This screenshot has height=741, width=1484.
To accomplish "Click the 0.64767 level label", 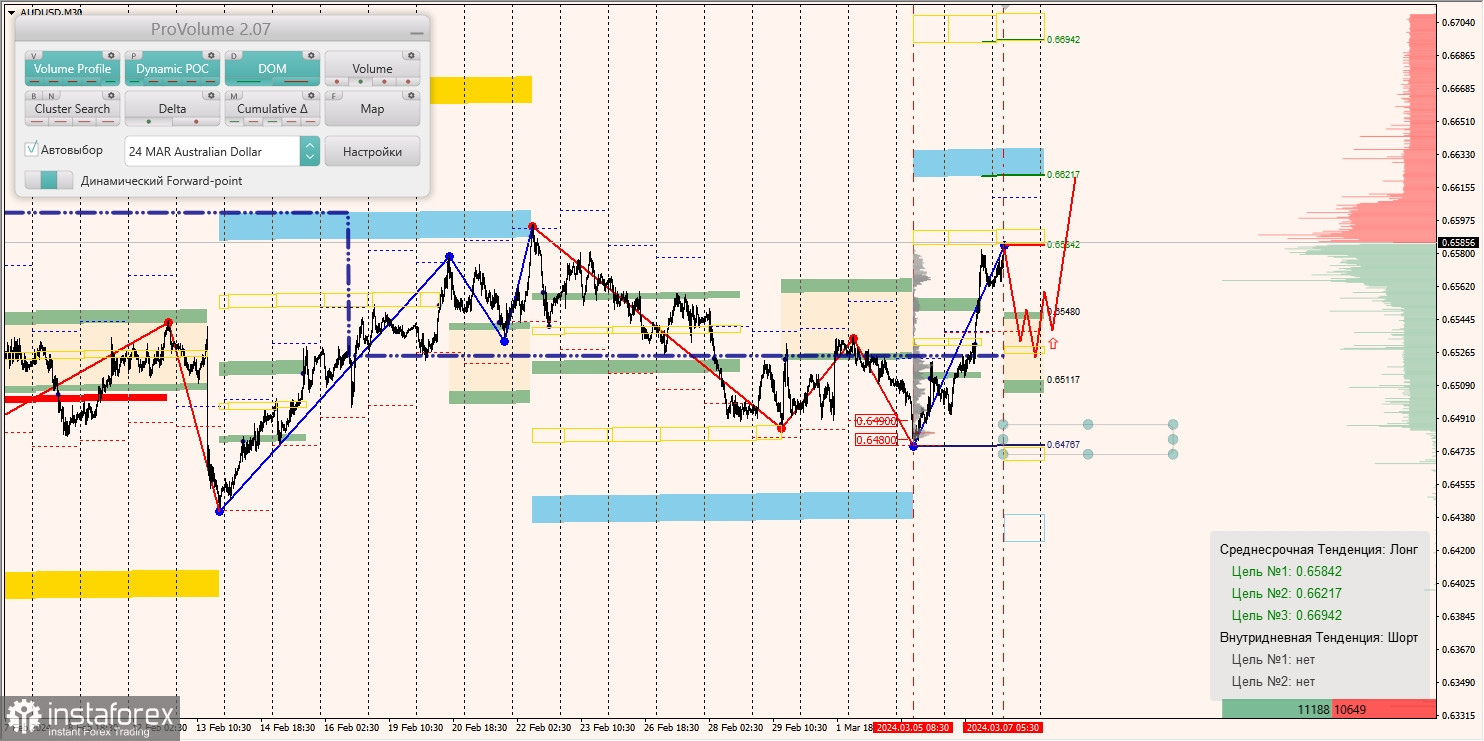I will pos(1063,445).
